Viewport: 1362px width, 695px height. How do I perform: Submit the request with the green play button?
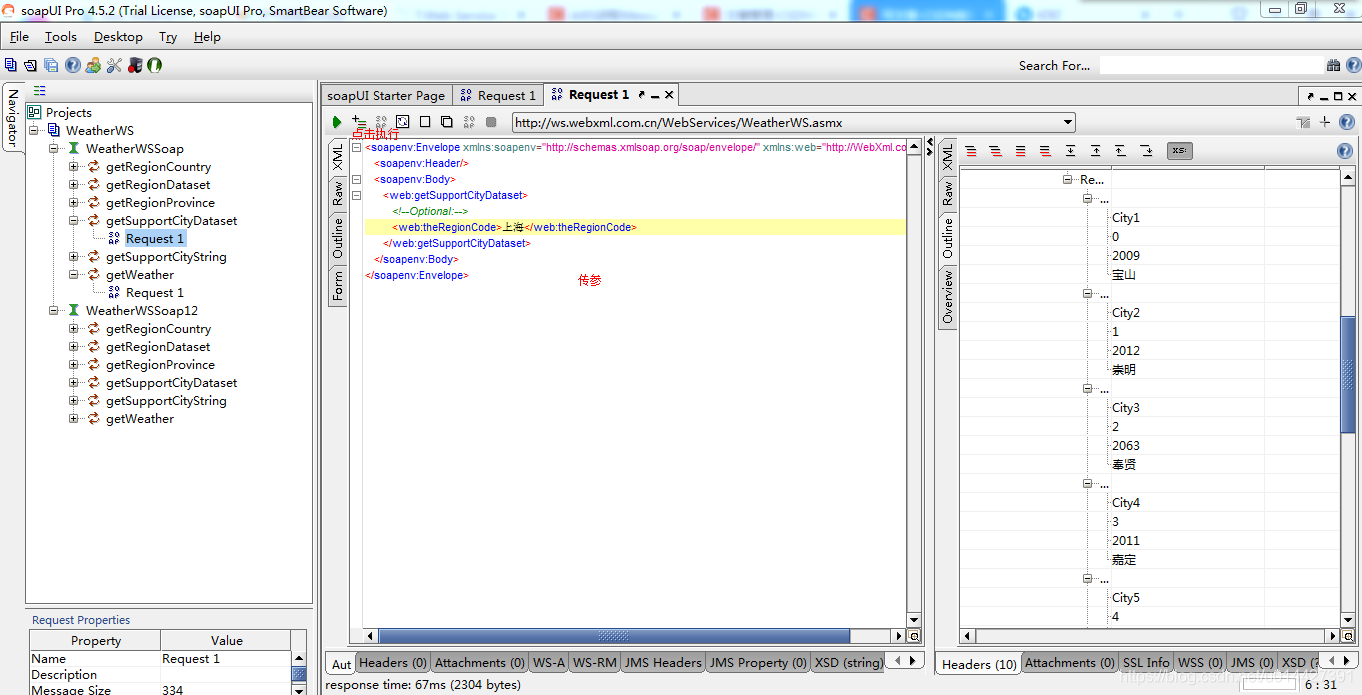[x=337, y=122]
